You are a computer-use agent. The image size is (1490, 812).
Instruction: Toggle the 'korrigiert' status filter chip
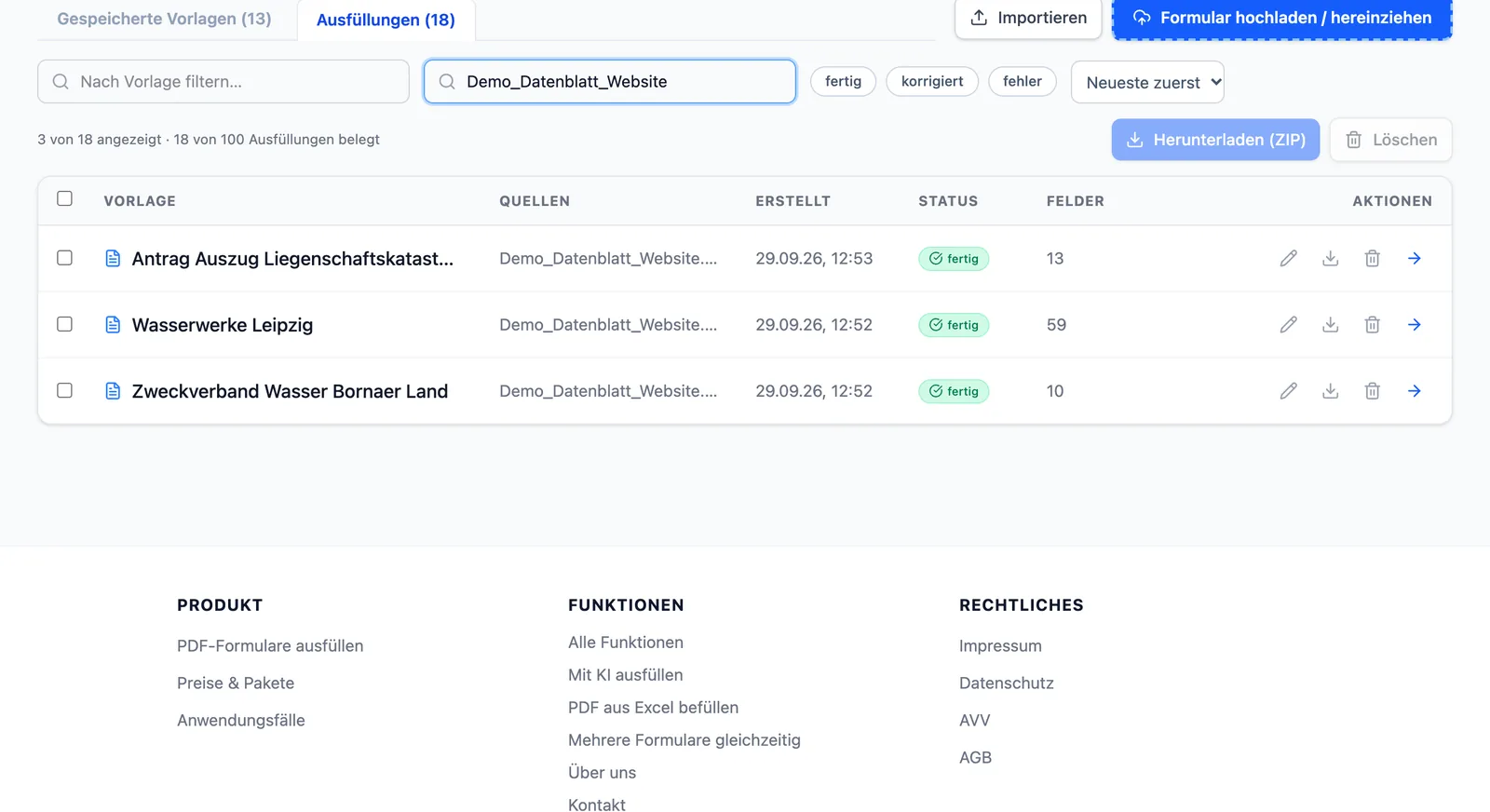pyautogui.click(x=932, y=82)
